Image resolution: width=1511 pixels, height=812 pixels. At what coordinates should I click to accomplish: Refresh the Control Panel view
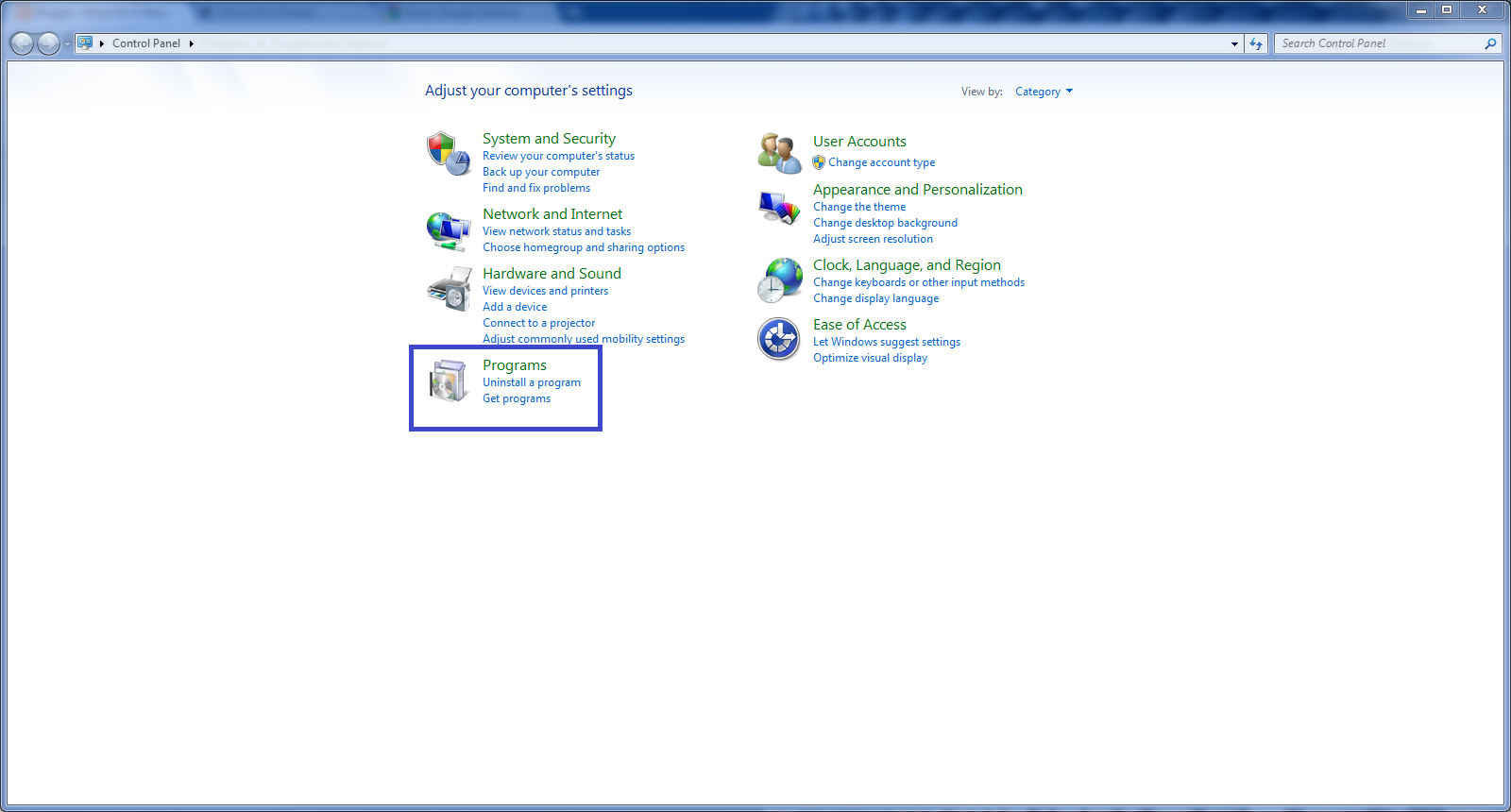1256,43
